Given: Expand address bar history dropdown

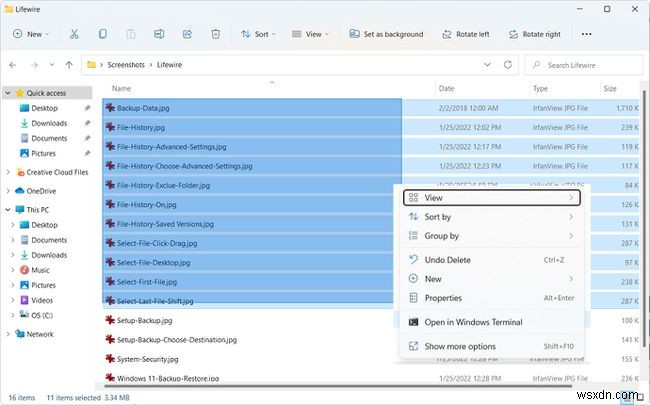Looking at the screenshot, I should [x=488, y=65].
